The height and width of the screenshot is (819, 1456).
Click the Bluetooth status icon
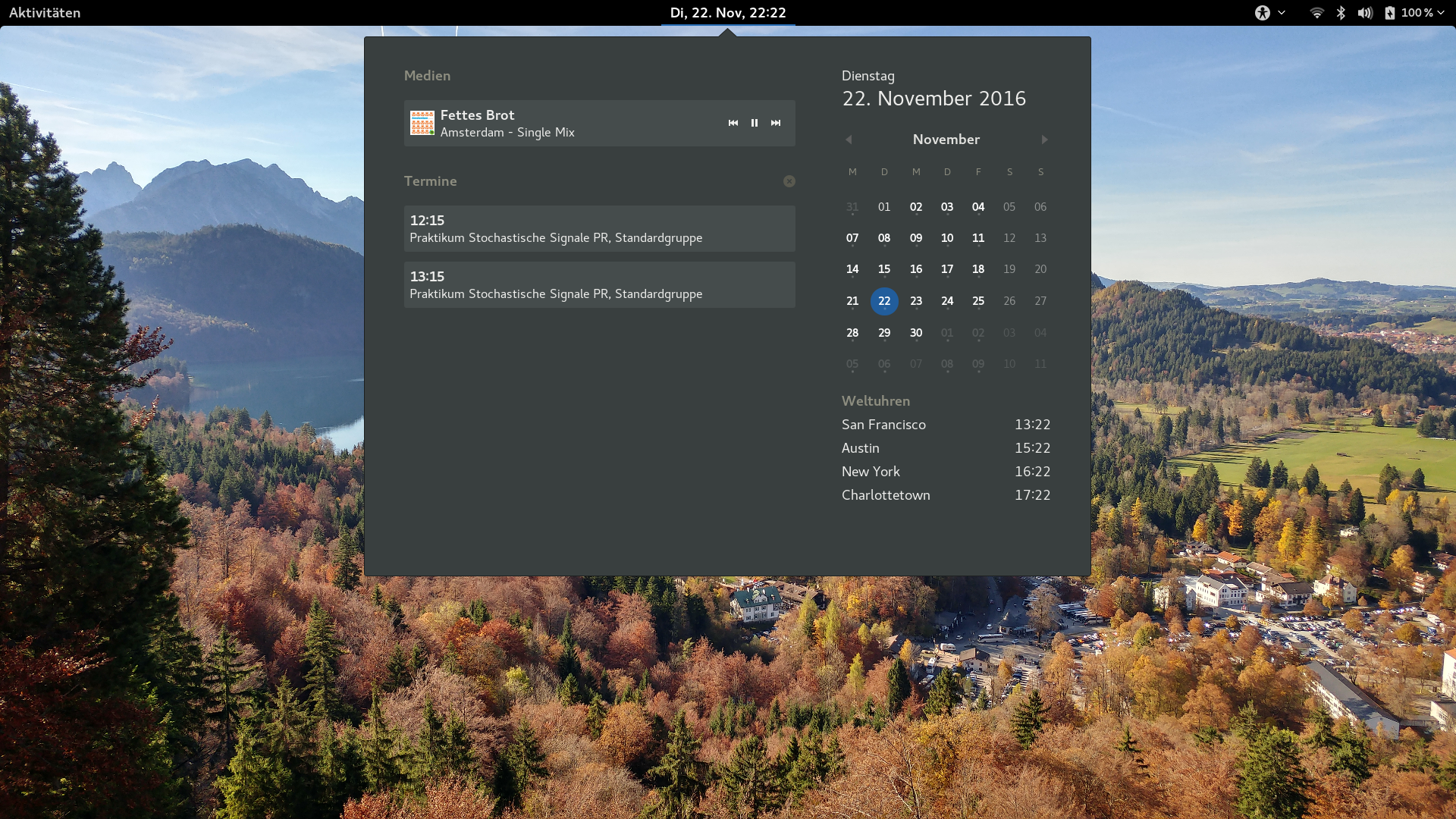(x=1341, y=13)
